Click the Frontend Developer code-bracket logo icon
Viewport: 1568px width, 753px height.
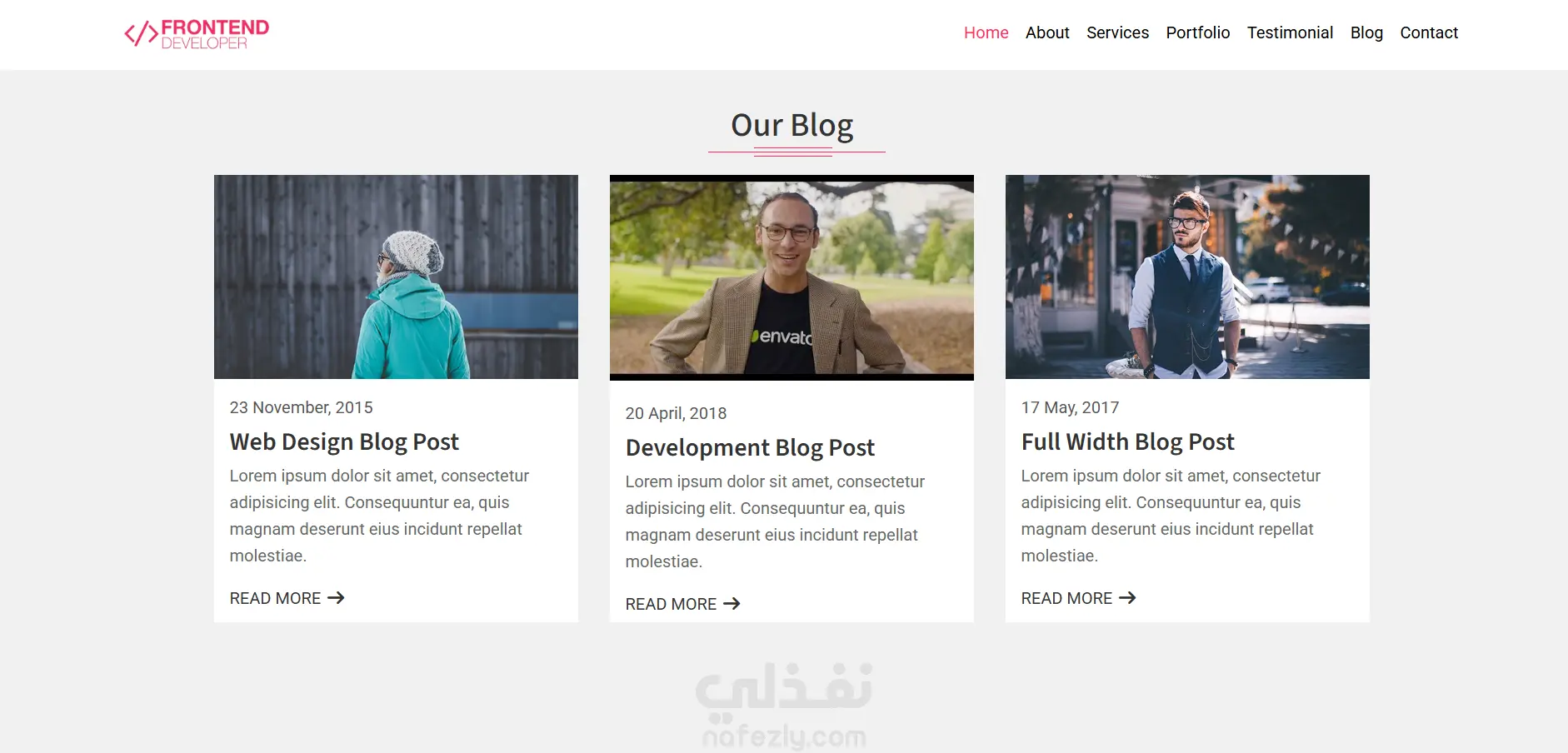point(141,33)
